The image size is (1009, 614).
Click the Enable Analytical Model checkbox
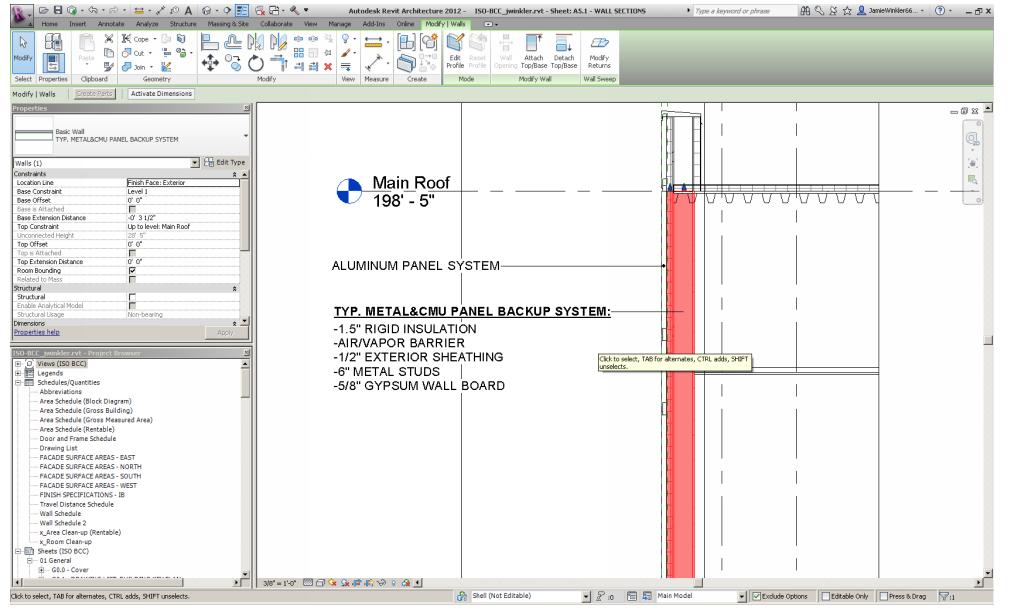[x=132, y=306]
